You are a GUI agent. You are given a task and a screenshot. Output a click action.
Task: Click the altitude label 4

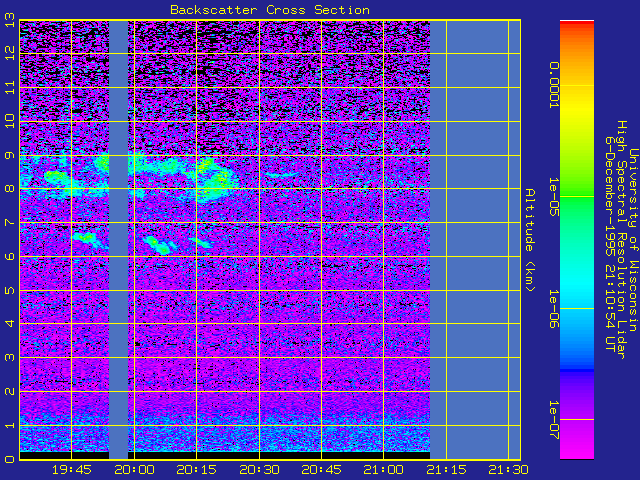(x=10, y=324)
